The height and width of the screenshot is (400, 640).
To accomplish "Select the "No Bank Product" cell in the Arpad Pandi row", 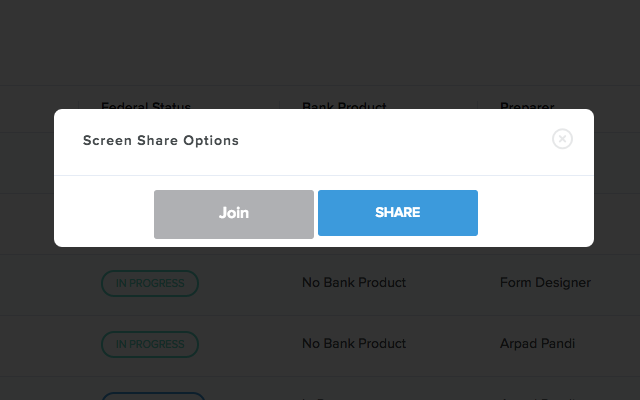I will [354, 344].
